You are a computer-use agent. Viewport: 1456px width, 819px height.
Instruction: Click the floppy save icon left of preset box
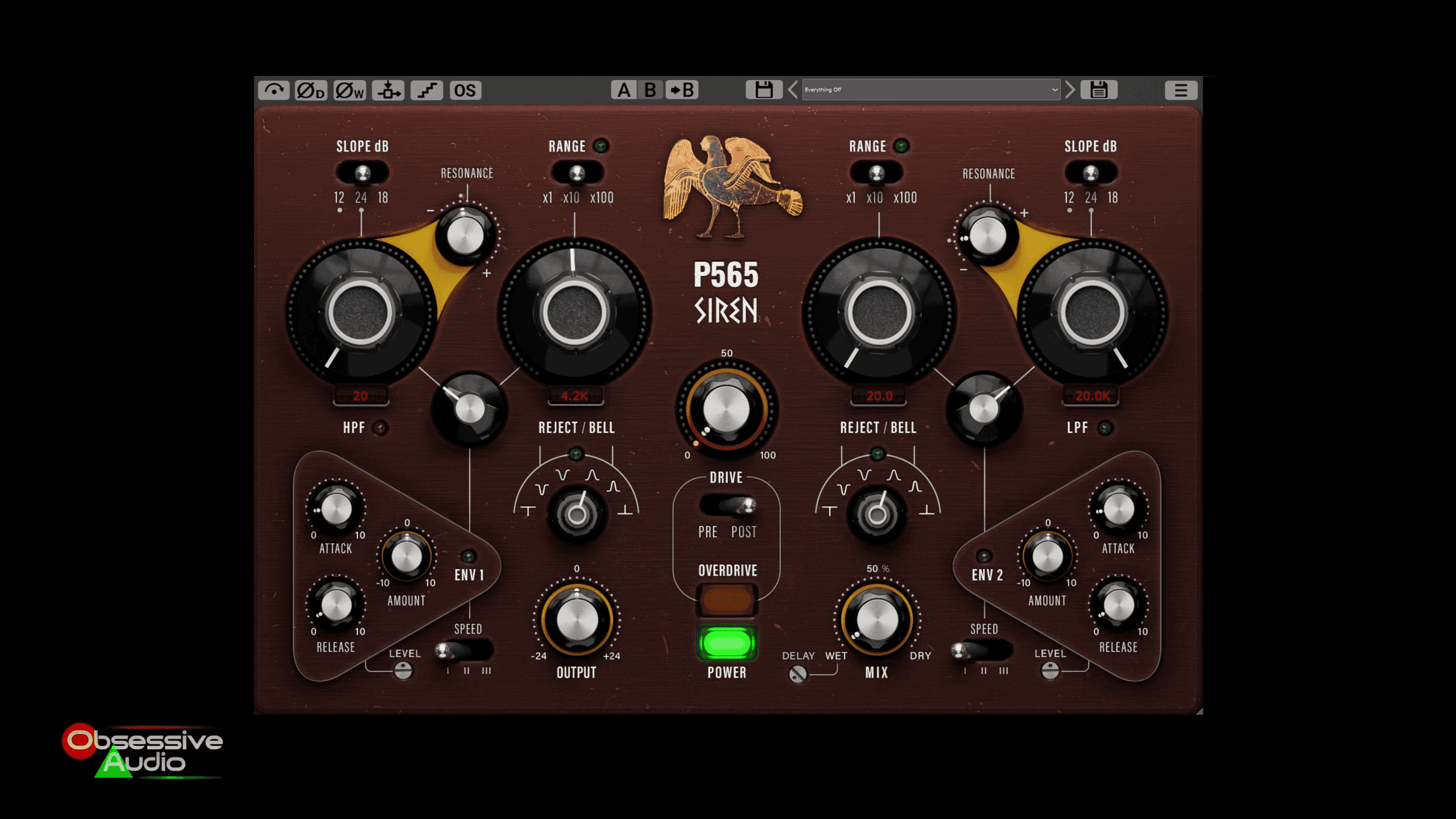pyautogui.click(x=763, y=90)
